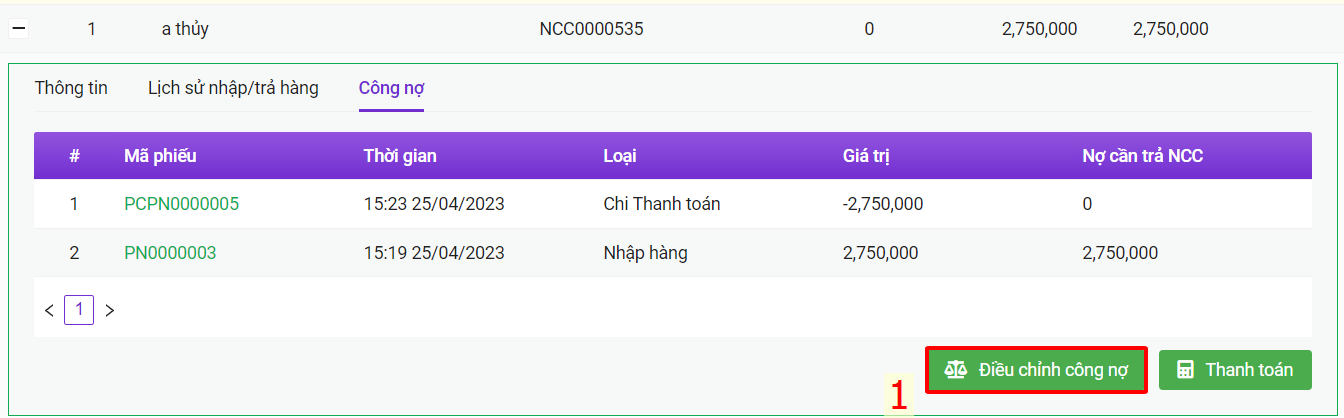This screenshot has height=418, width=1344.
Task: Click the Giá trị column header
Action: click(866, 156)
